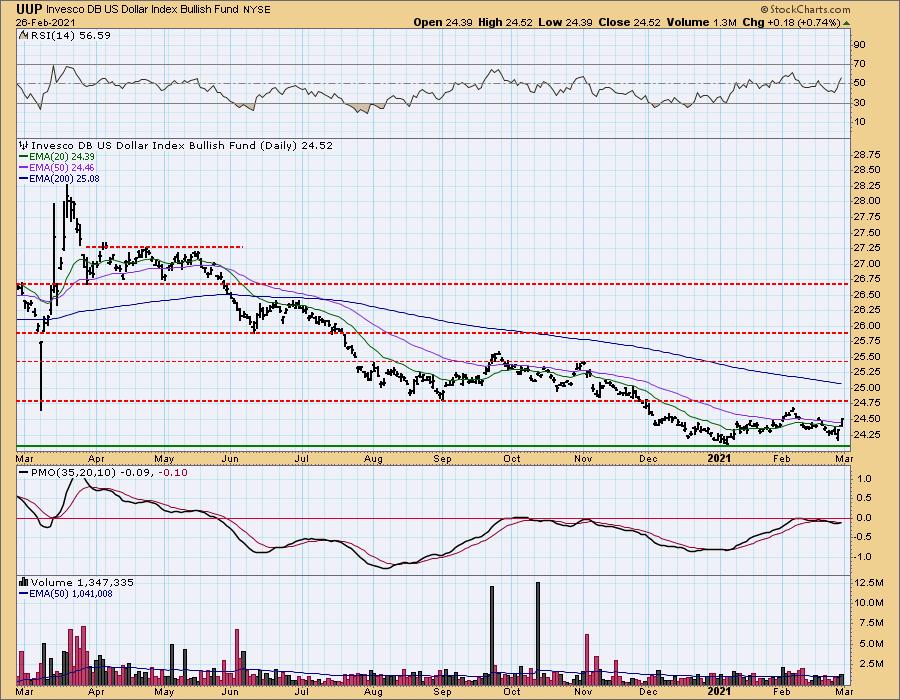
Task: Click the -1.0 level on PMO axis
Action: pyautogui.click(x=863, y=557)
